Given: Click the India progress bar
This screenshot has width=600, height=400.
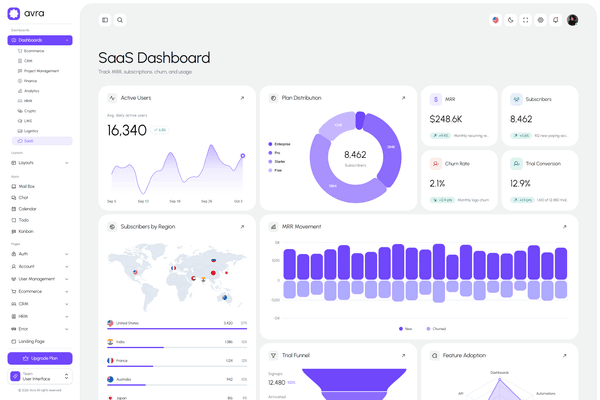Looking at the screenshot, I should coord(177,347).
